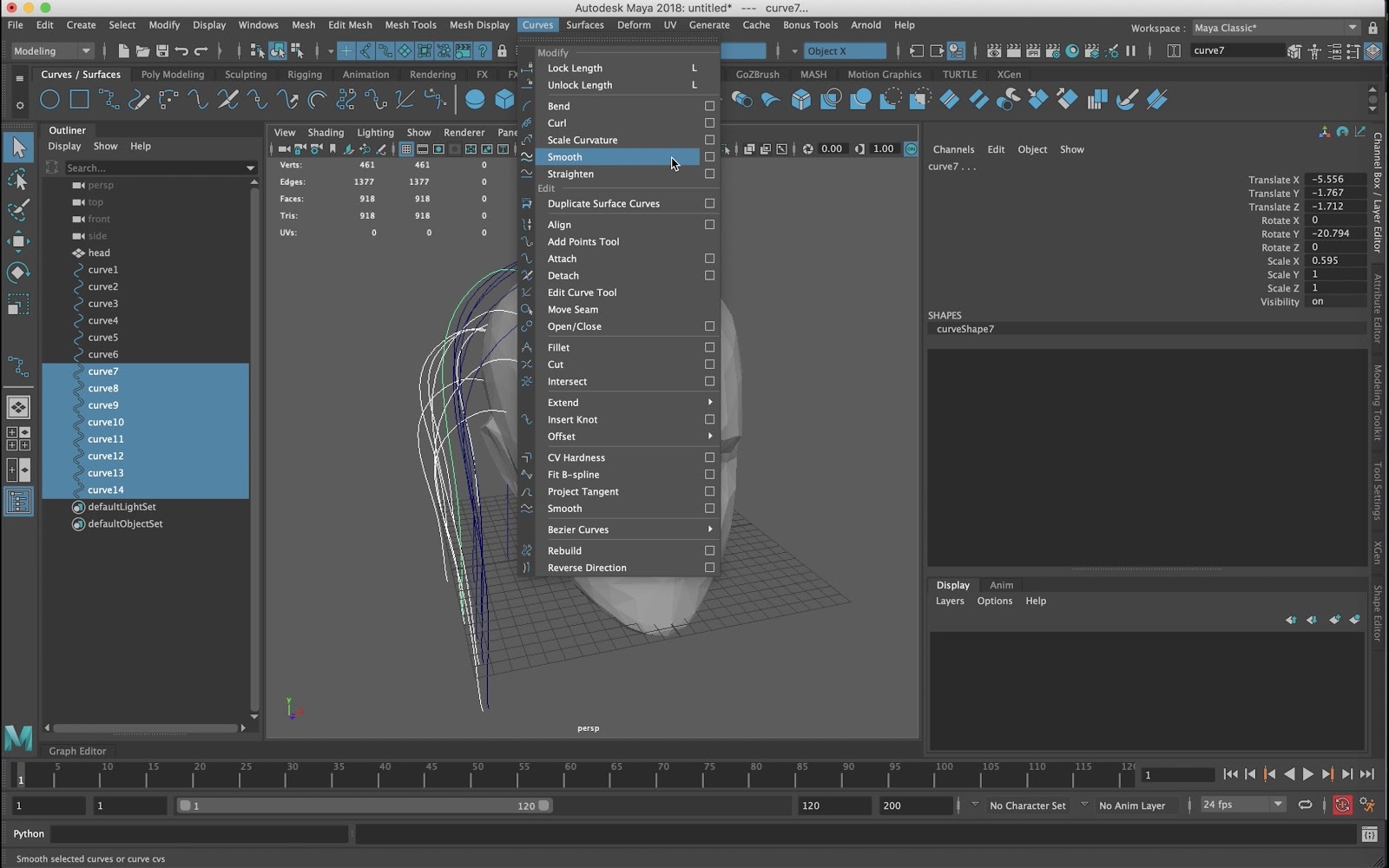Click the undo arrow icon
This screenshot has width=1389, height=868.
click(181, 51)
